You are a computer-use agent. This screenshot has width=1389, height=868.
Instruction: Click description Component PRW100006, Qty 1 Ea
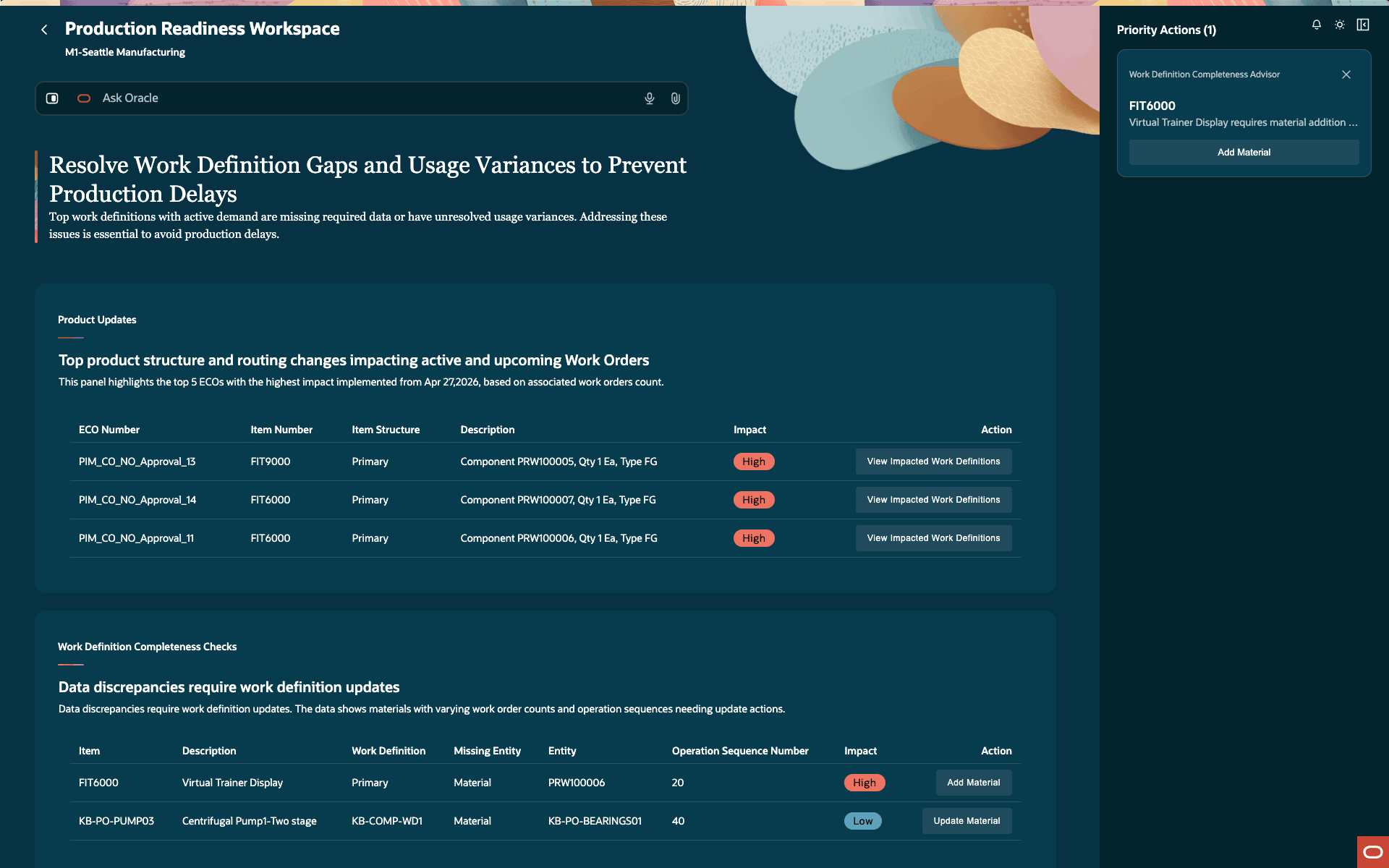pos(558,538)
